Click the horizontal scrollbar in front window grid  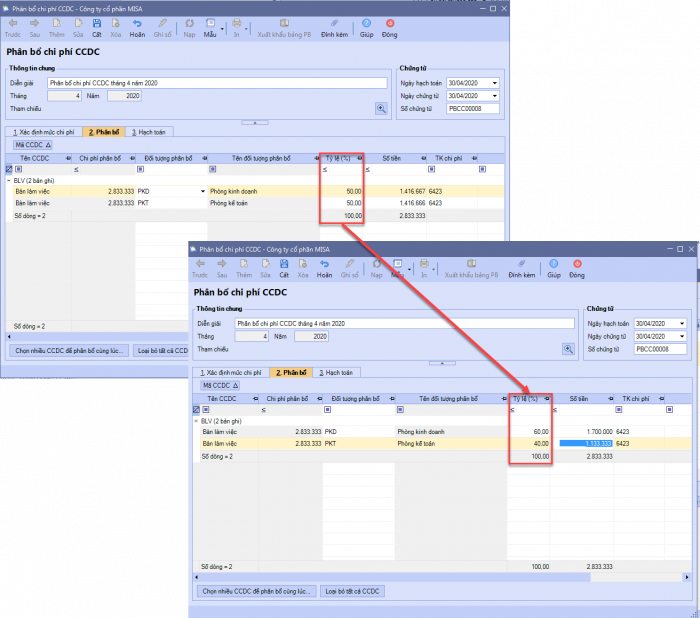[x=400, y=577]
